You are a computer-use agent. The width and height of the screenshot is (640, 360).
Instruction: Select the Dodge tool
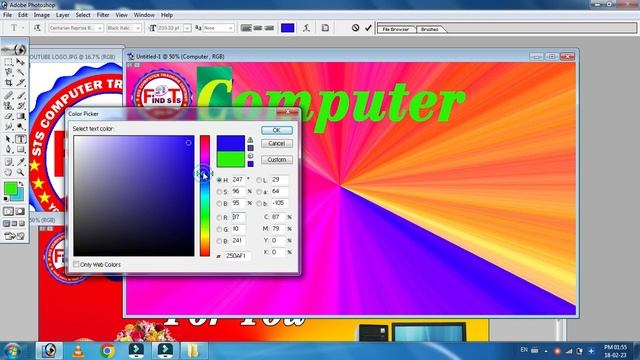point(20,127)
